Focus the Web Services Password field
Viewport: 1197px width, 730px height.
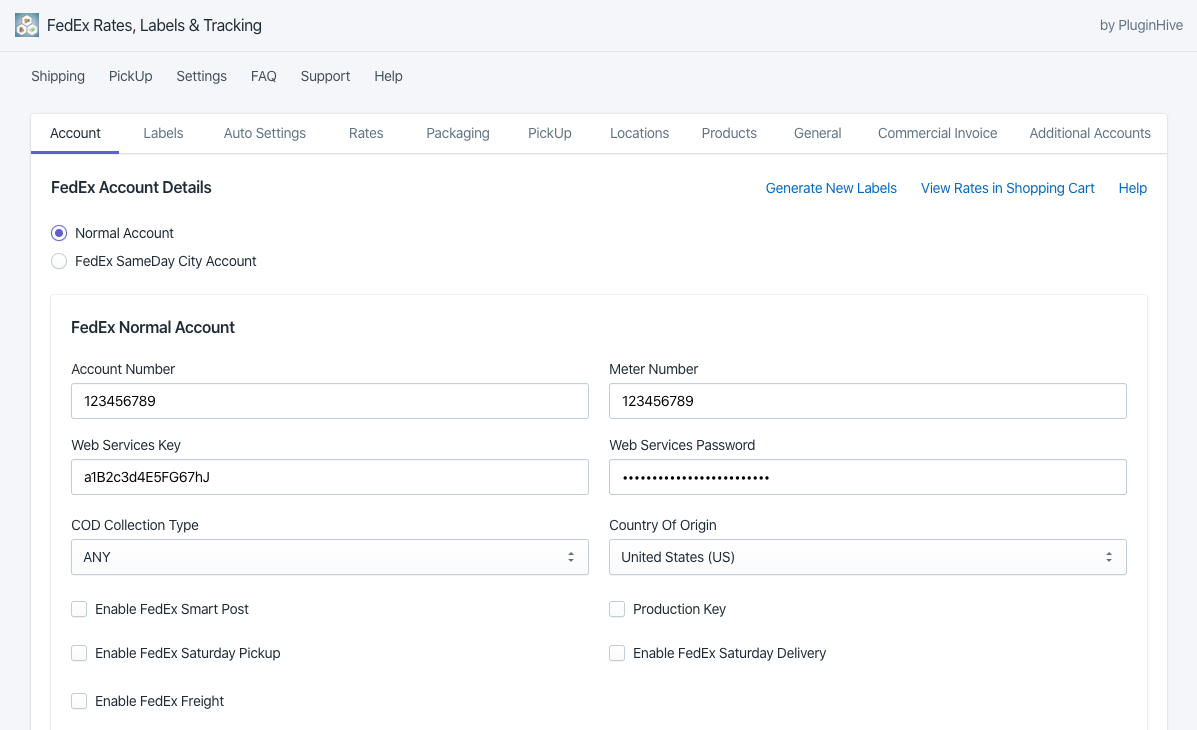coord(867,477)
